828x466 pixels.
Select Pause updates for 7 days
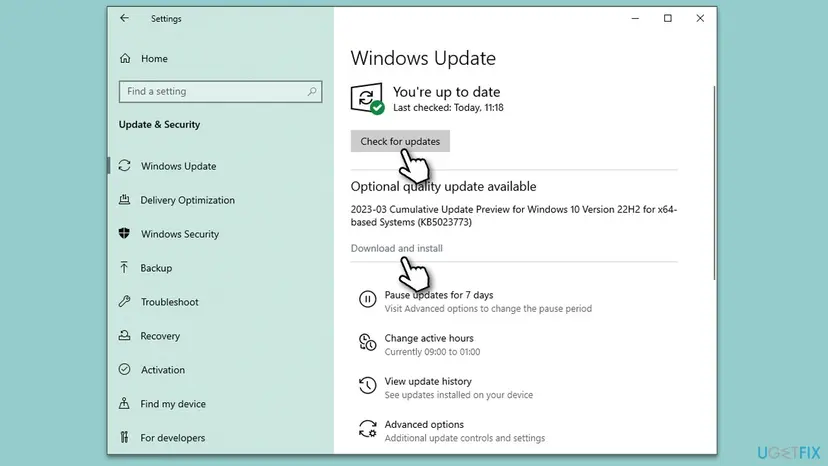click(x=439, y=295)
